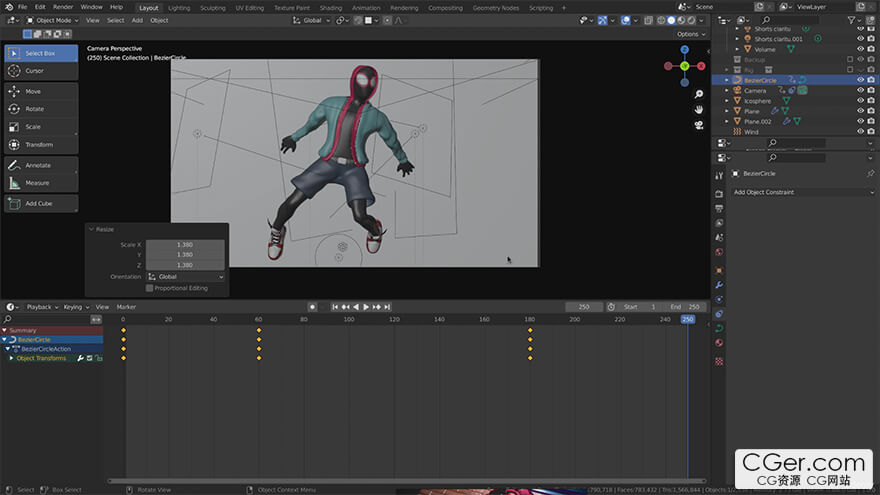This screenshot has height=495, width=880.
Task: Enable Proportional Editing checkbox
Action: coord(149,288)
